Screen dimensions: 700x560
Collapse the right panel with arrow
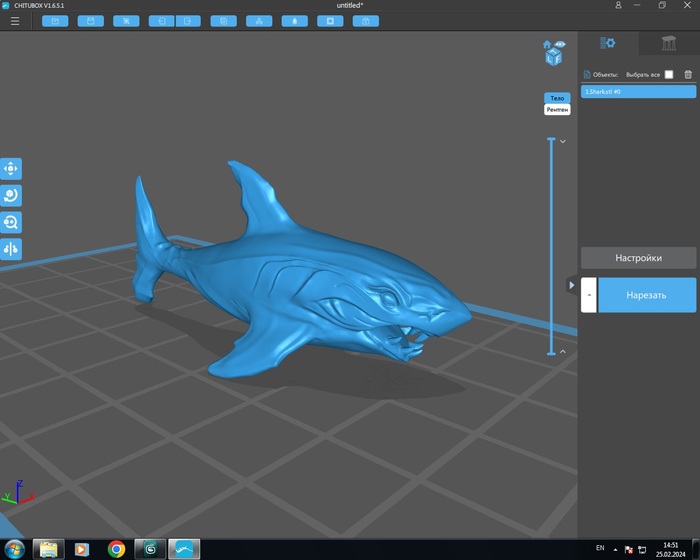(572, 285)
